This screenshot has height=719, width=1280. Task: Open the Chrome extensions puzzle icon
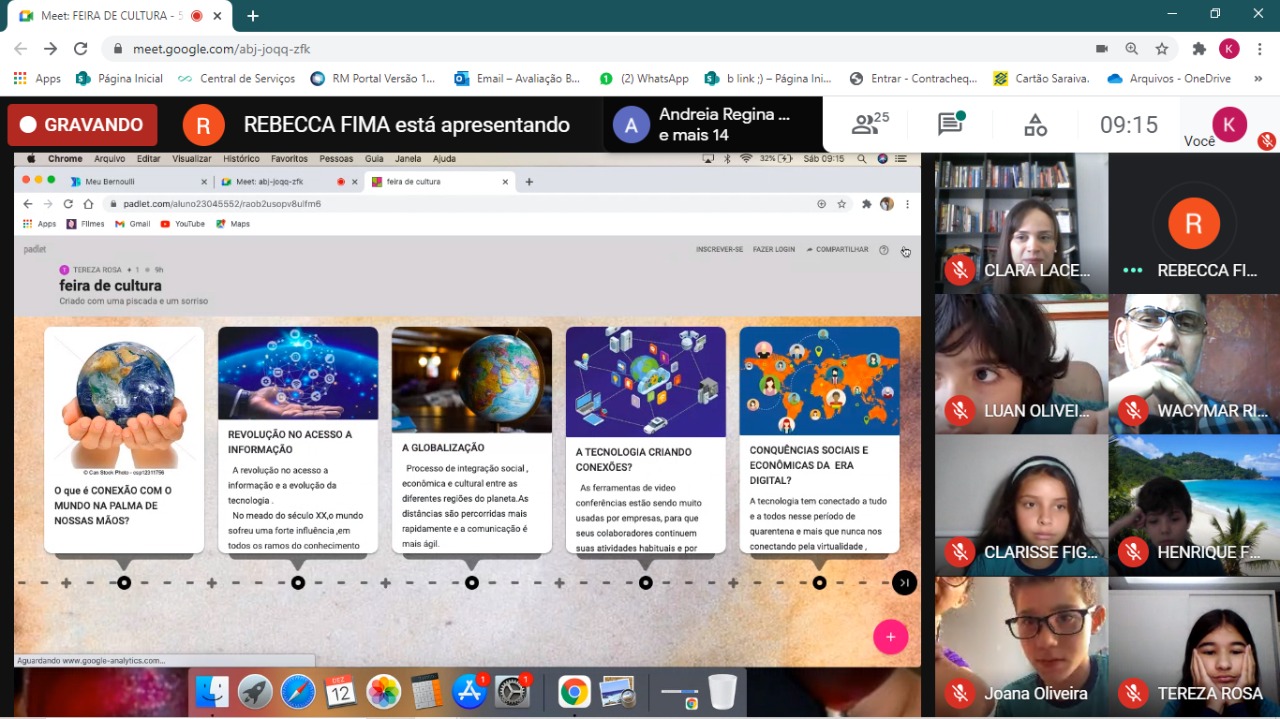pos(1199,48)
